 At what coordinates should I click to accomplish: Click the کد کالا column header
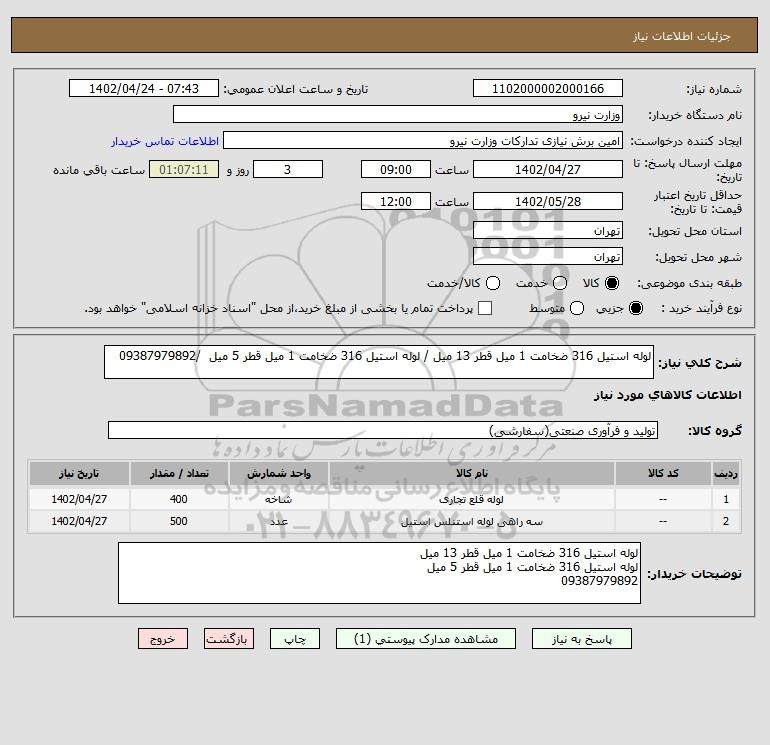click(663, 473)
